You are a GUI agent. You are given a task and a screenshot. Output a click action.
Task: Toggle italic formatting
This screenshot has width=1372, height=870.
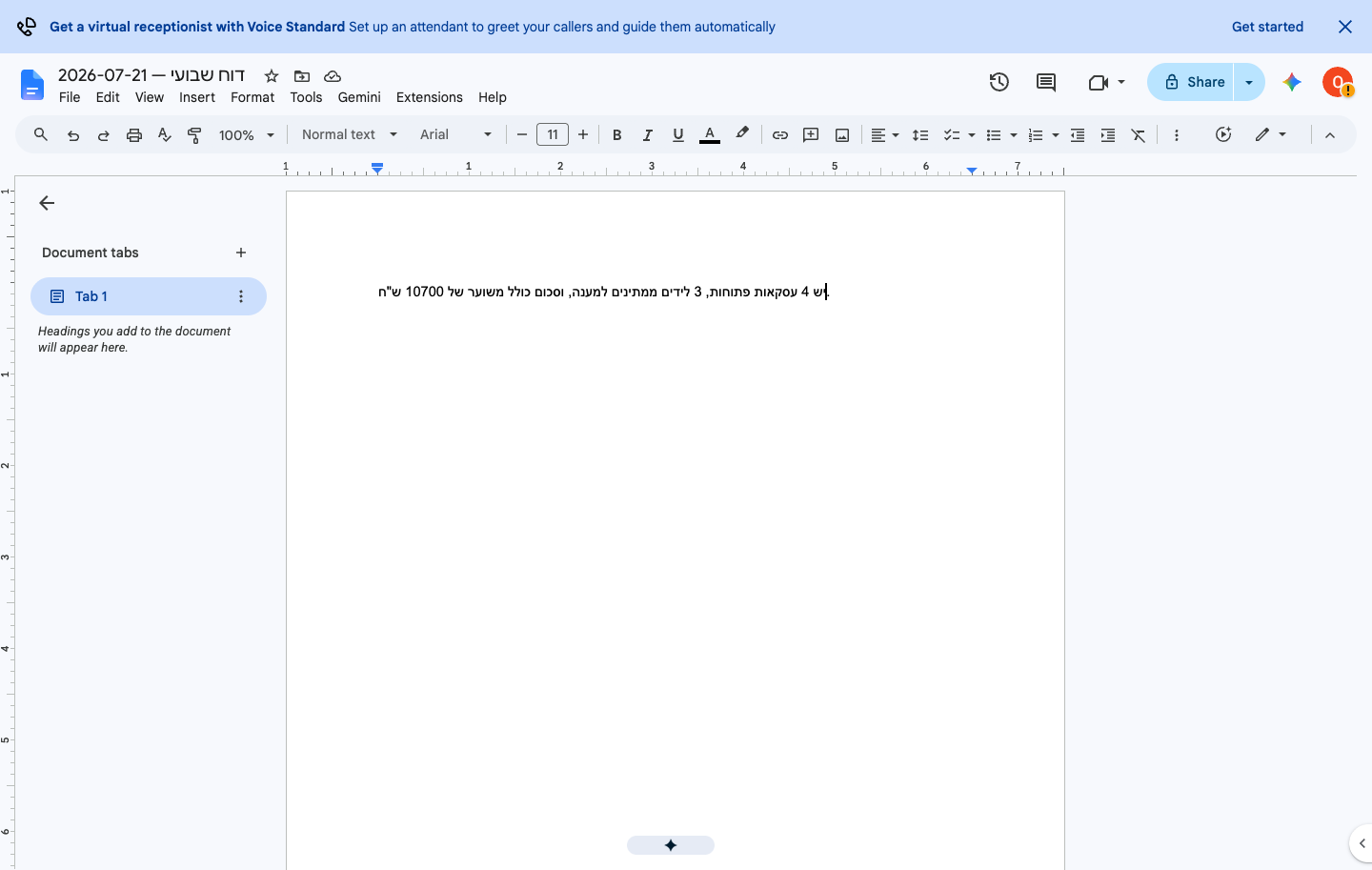[648, 135]
